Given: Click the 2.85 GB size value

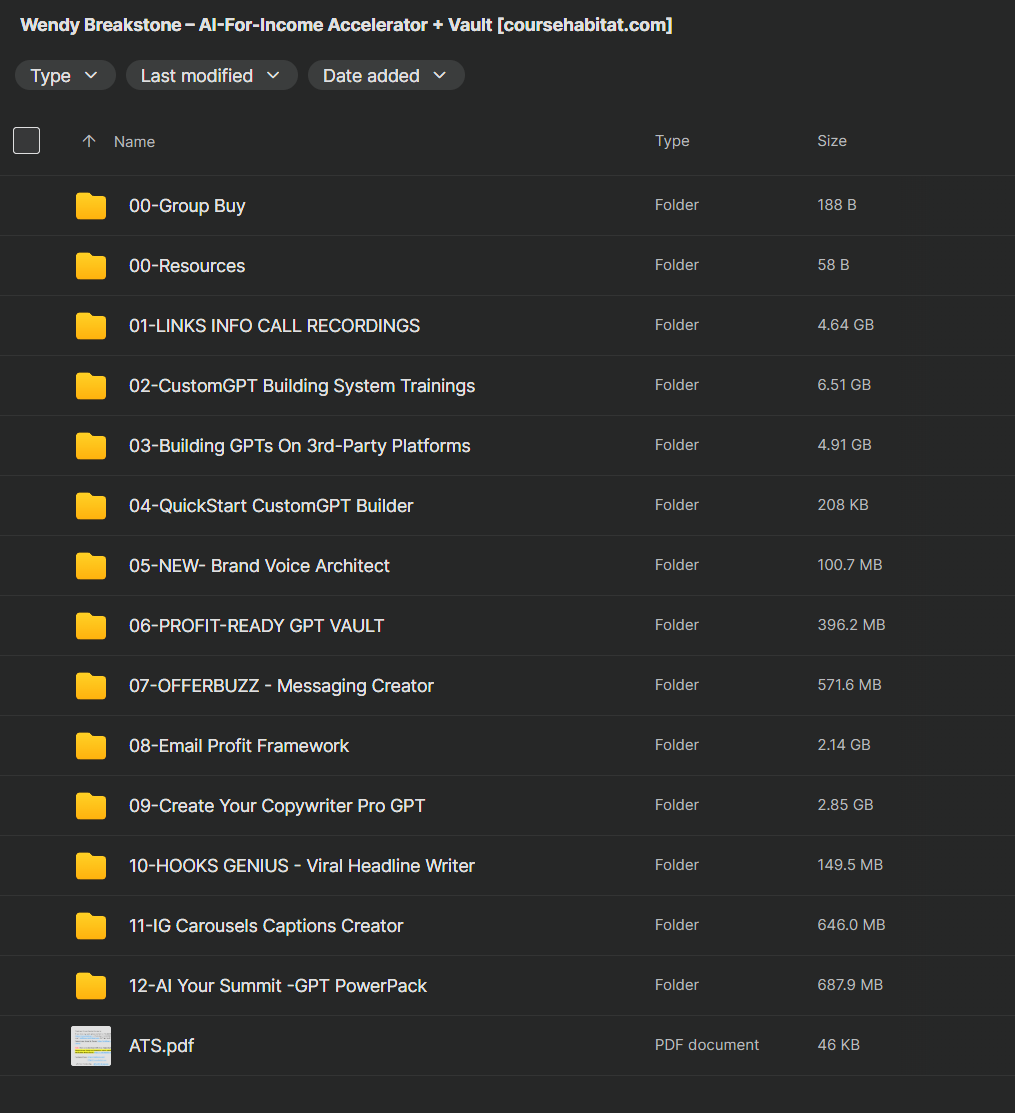Looking at the screenshot, I should point(845,804).
